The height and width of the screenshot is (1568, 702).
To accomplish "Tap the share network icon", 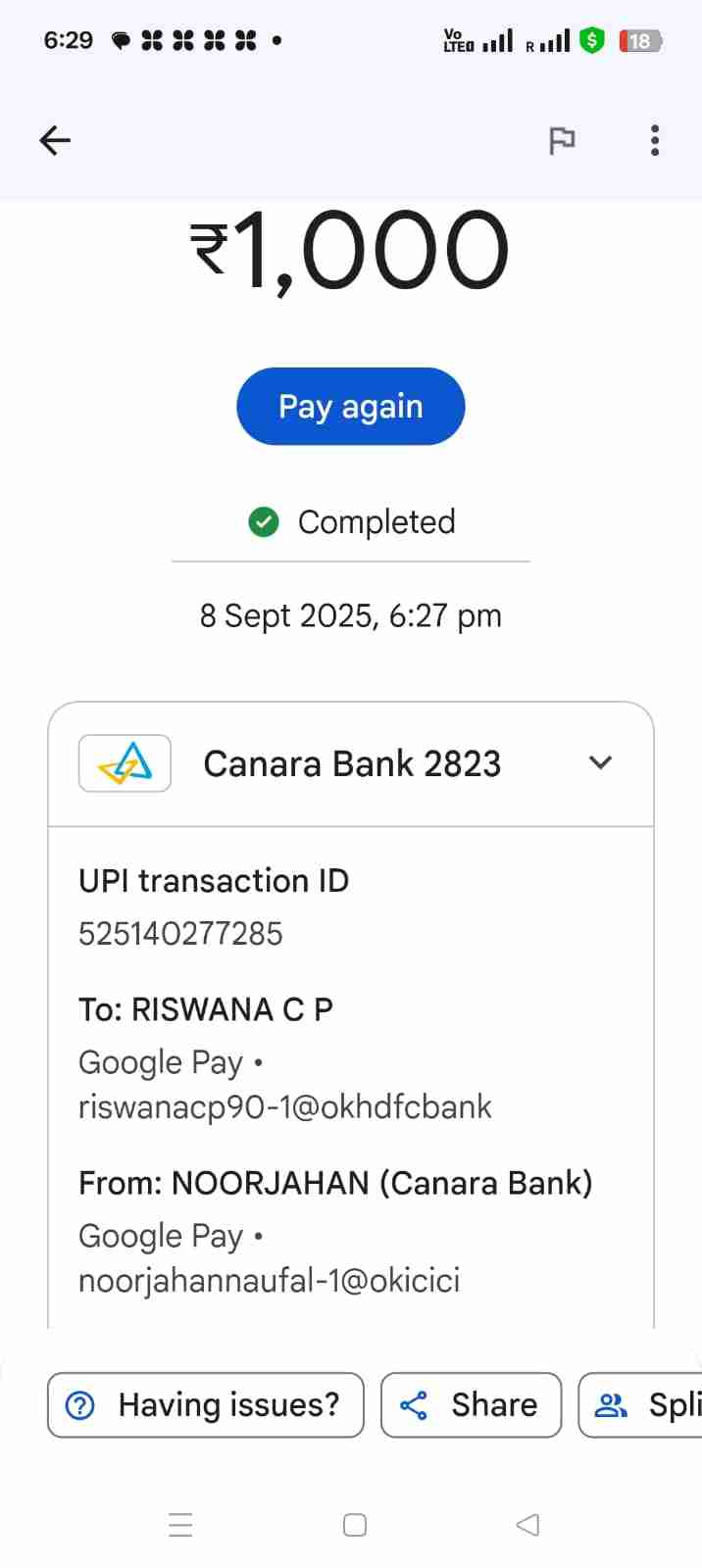I will click(414, 1405).
